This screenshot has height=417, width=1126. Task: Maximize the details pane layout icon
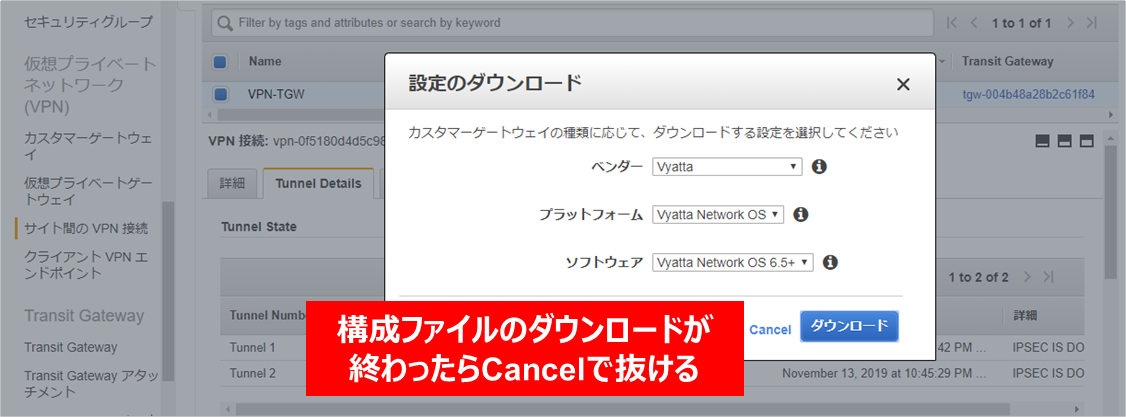[1087, 142]
